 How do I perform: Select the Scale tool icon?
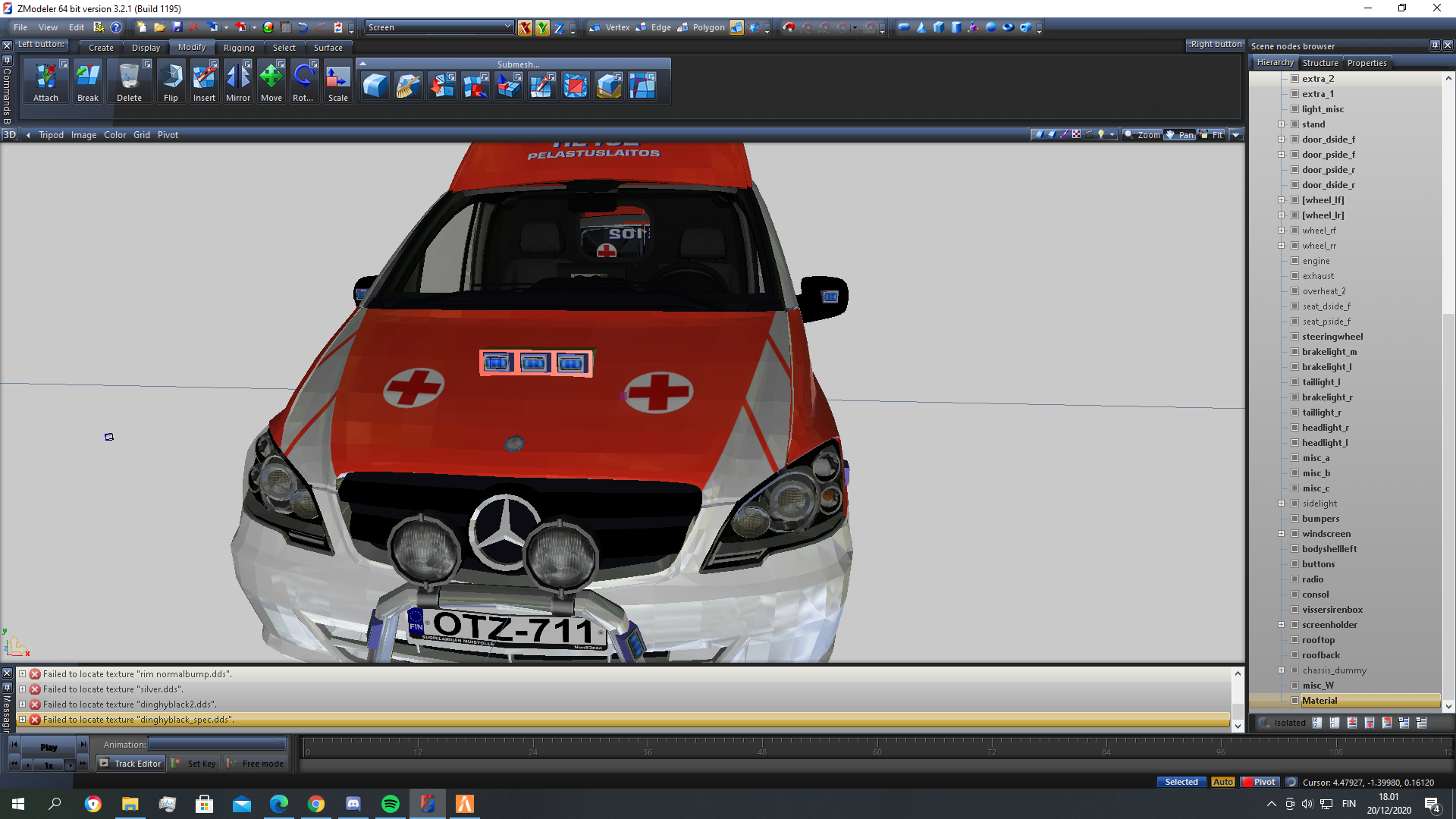click(x=337, y=77)
